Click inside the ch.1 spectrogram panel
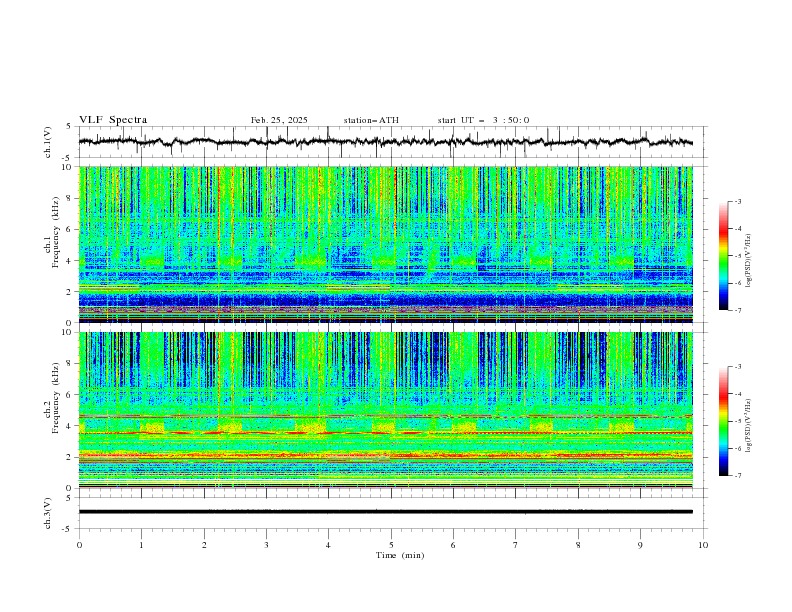The image size is (792, 612). [x=386, y=244]
